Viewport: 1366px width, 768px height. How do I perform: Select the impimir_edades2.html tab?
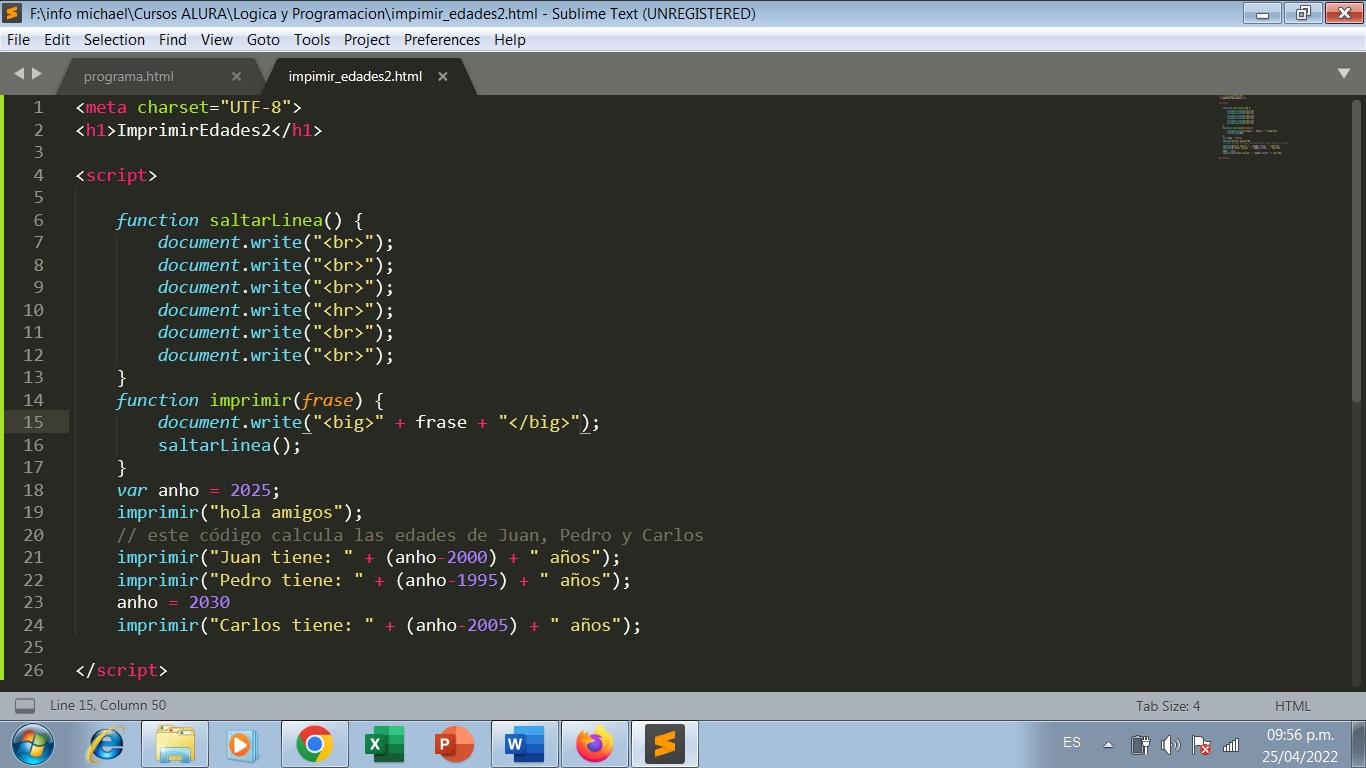[355, 76]
